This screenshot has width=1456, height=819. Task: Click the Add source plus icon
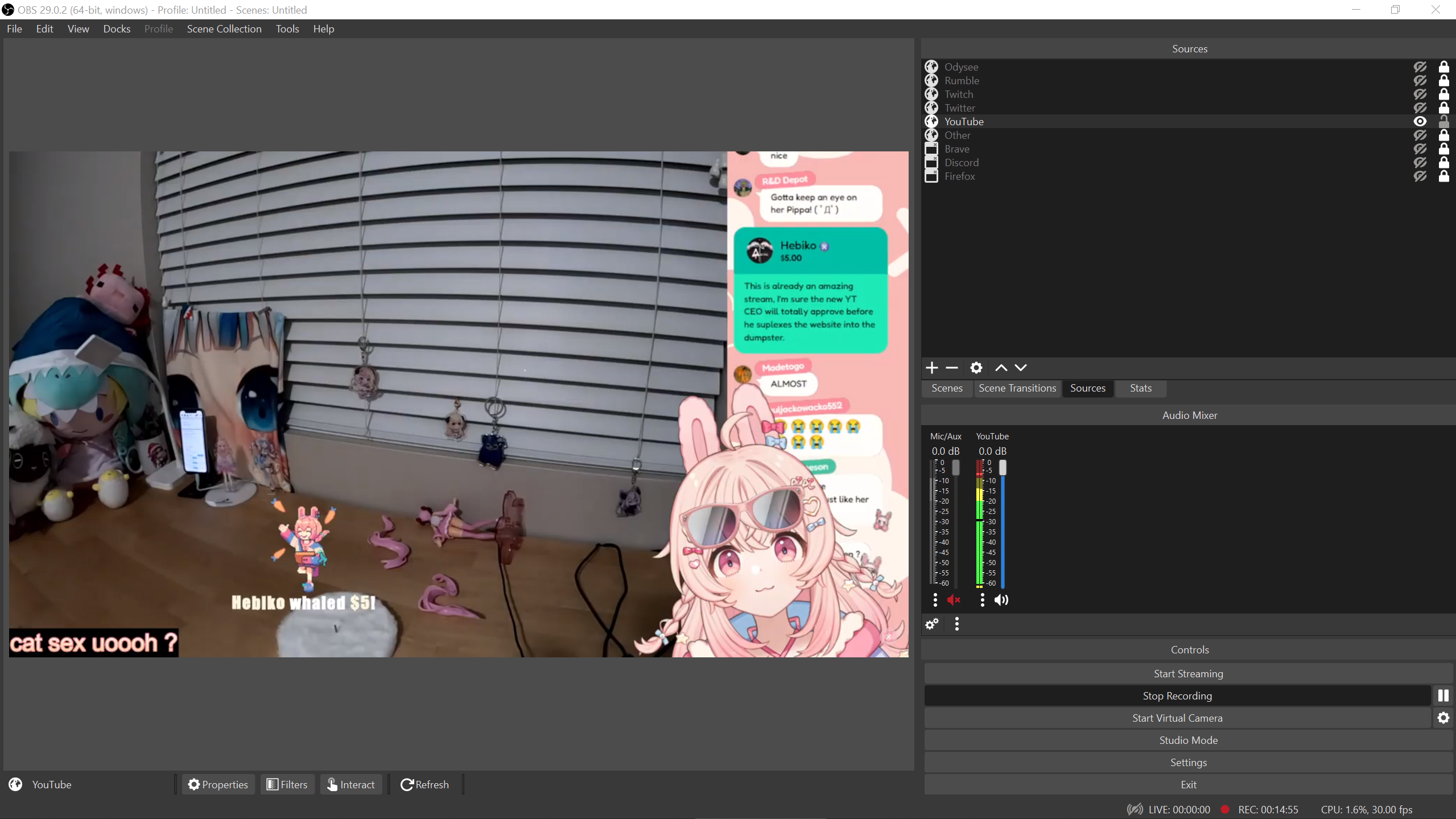click(932, 368)
